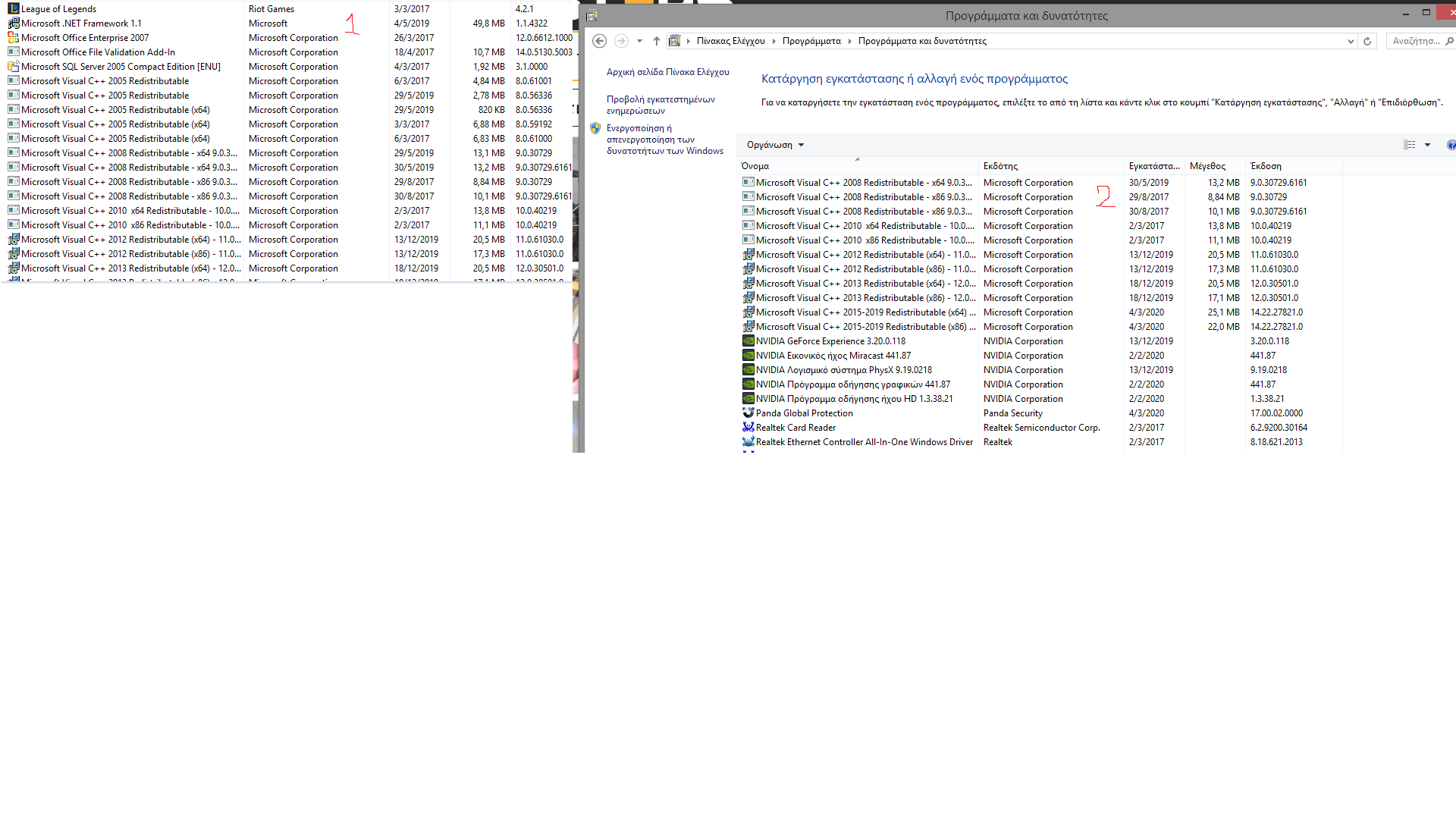Select the NVIDIA GeForce Experience entry icon
Viewport: 1456px width, 819px height.
[x=748, y=341]
